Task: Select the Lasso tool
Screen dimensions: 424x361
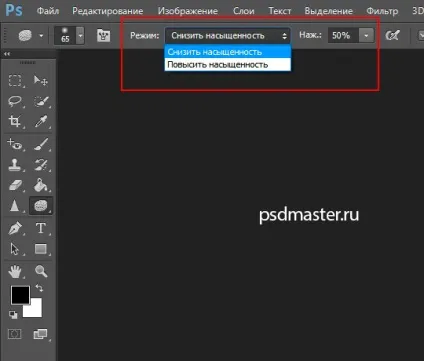Action: point(15,101)
